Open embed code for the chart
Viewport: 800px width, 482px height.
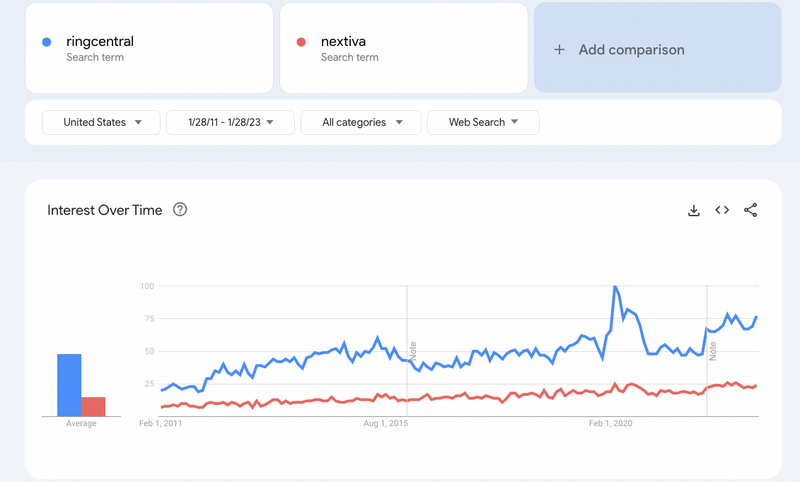point(722,210)
